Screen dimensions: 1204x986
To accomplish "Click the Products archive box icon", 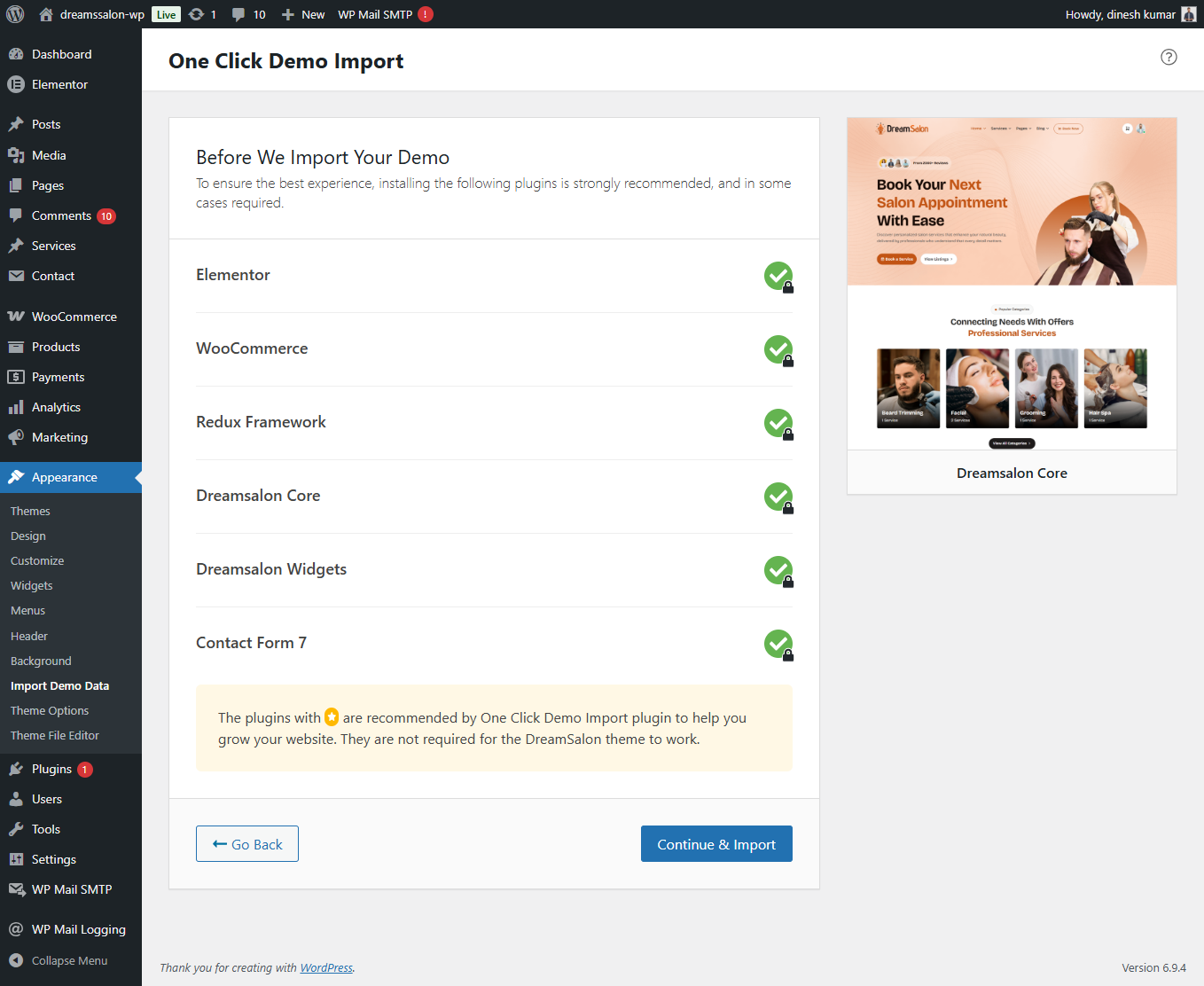I will 16,347.
